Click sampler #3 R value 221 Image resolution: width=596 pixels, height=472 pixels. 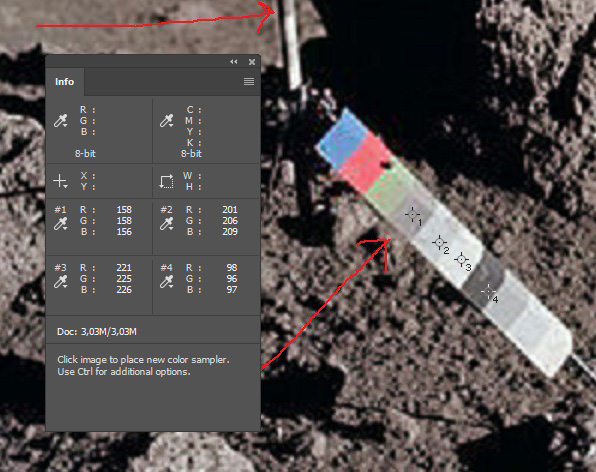pos(124,268)
